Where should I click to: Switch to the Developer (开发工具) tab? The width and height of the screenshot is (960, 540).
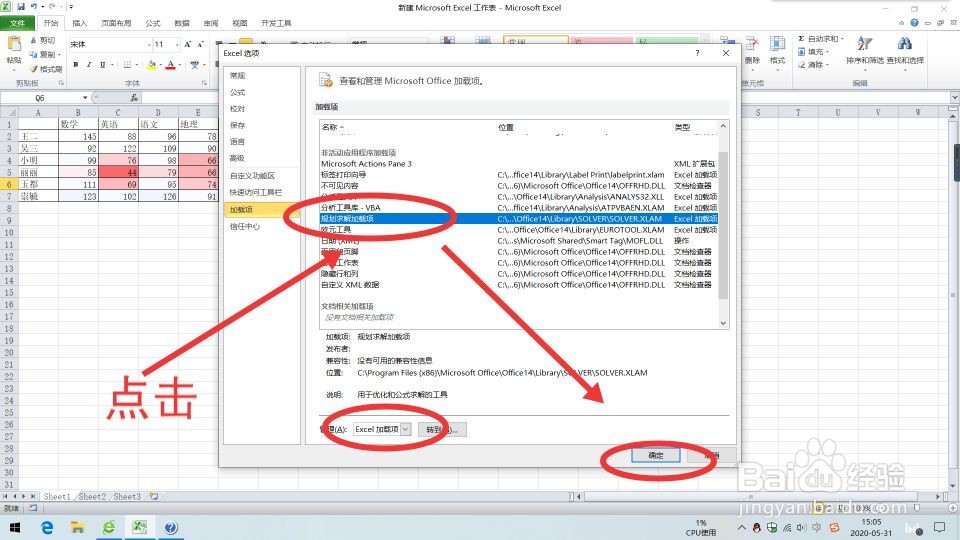276,23
